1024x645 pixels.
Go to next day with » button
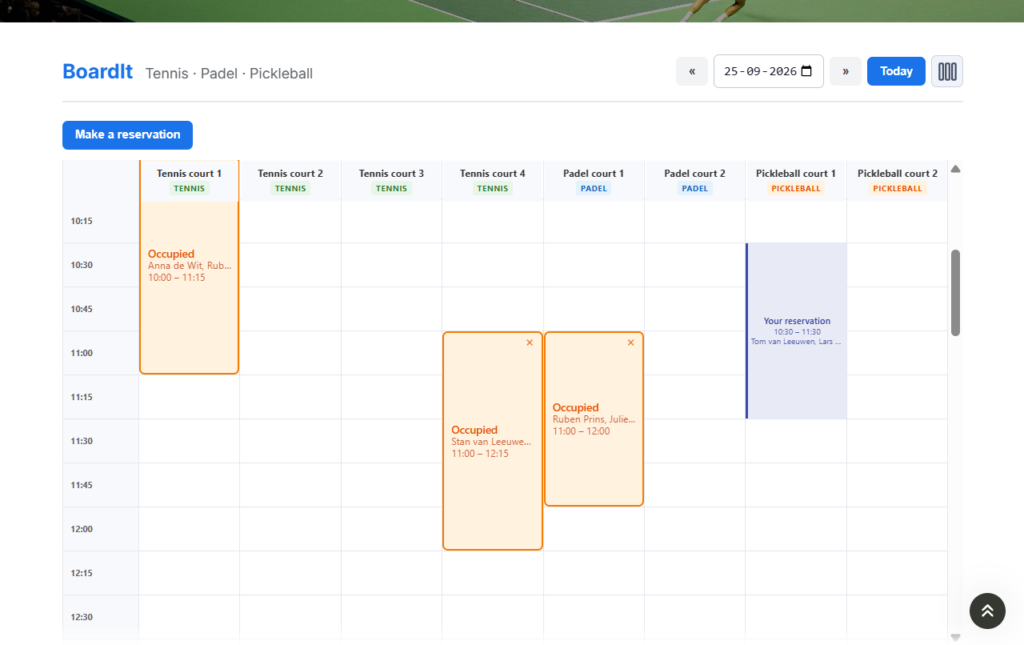(845, 71)
